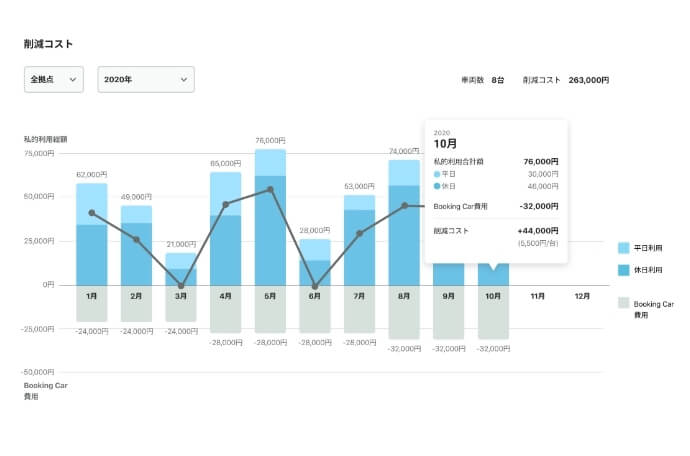Toggle the Booking Car費用 legend swatch
Screen dimensions: 690x456
pos(623,303)
